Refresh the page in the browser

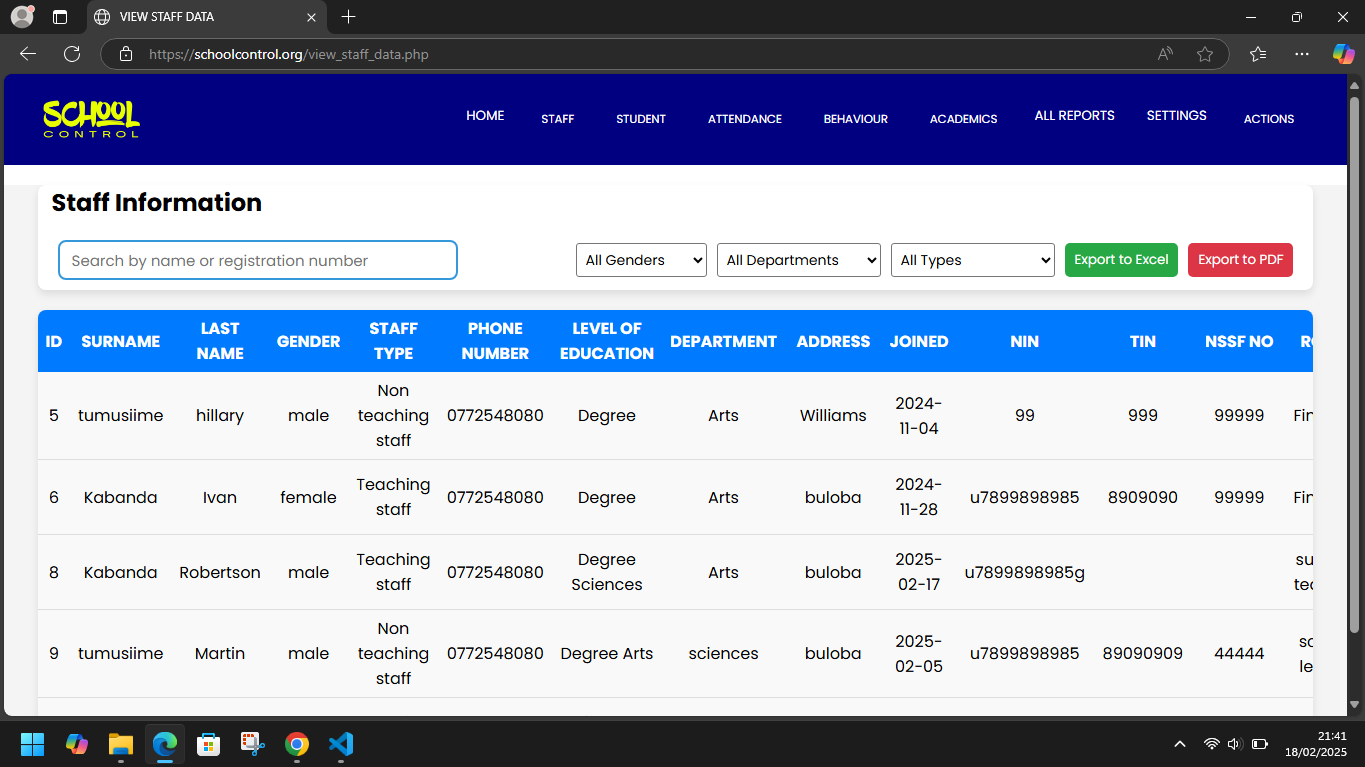pyautogui.click(x=72, y=54)
